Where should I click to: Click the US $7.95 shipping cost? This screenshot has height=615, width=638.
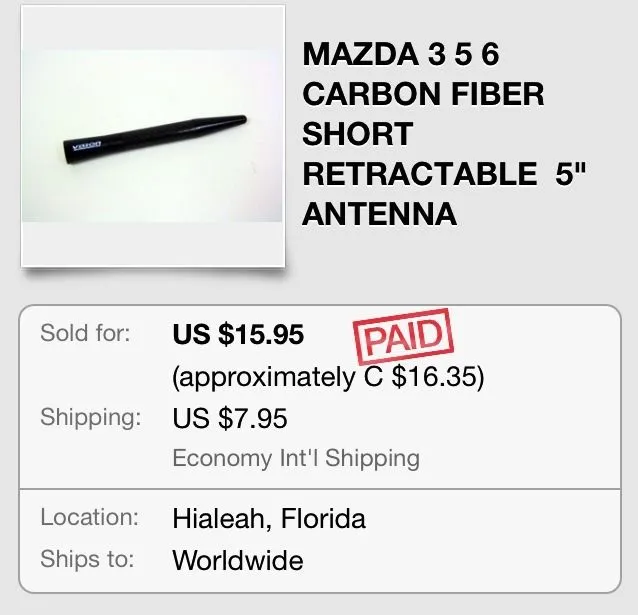coord(230,417)
